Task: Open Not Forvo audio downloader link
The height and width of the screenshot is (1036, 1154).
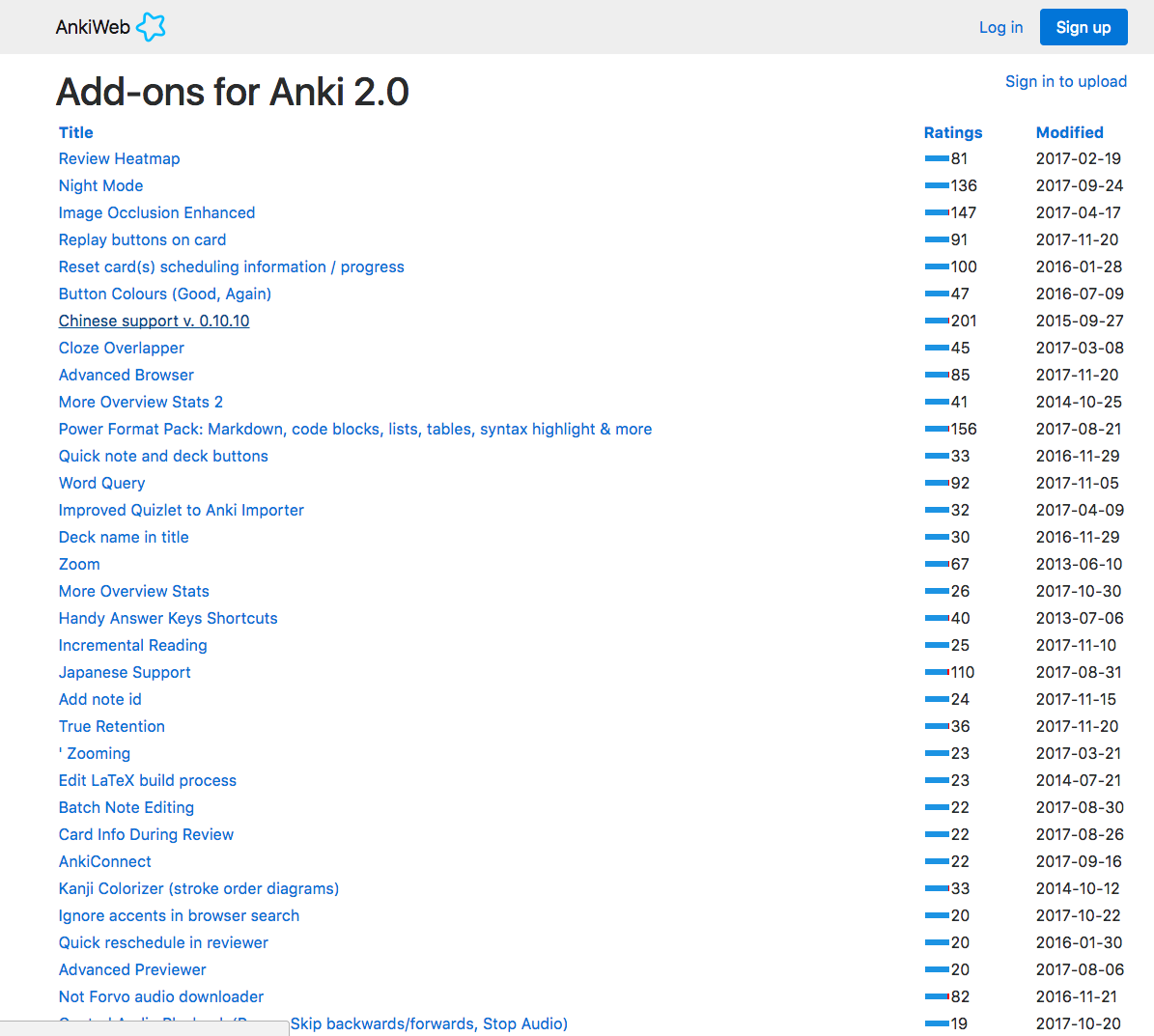Action: click(x=160, y=996)
